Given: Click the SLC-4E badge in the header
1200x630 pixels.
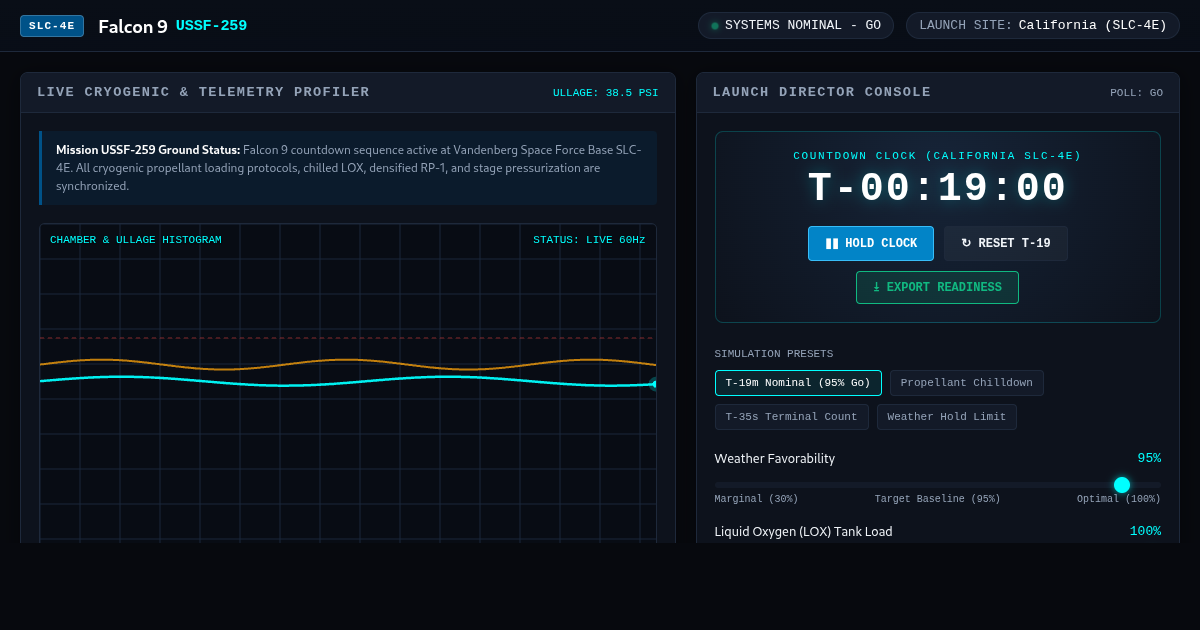Looking at the screenshot, I should [x=52, y=26].
